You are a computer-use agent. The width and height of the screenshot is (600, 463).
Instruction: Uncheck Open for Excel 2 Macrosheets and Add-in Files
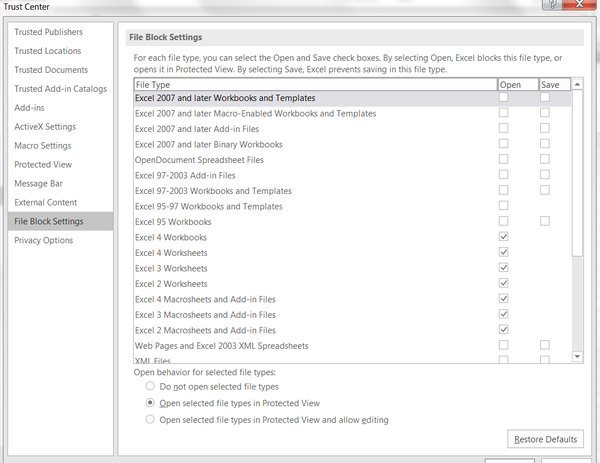tap(504, 329)
